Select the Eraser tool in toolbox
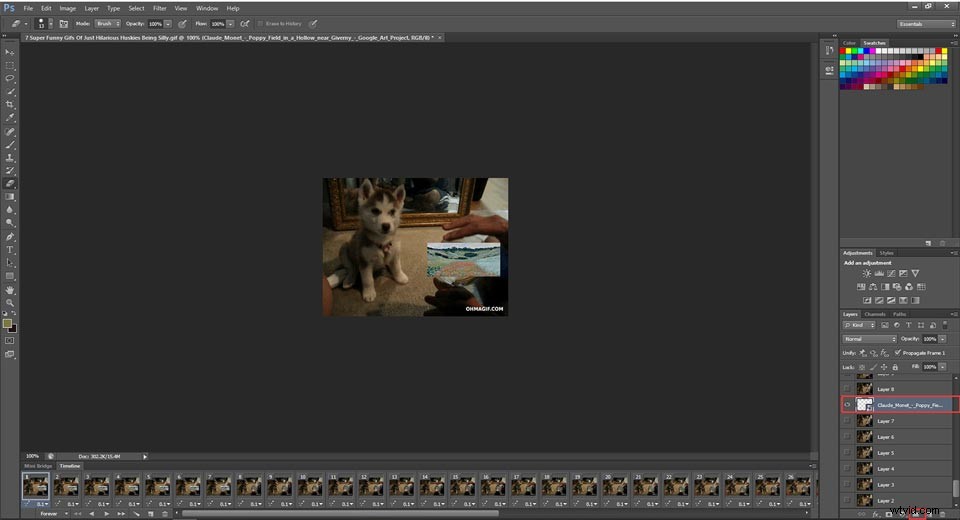Viewport: 960px width, 520px height. pos(10,184)
